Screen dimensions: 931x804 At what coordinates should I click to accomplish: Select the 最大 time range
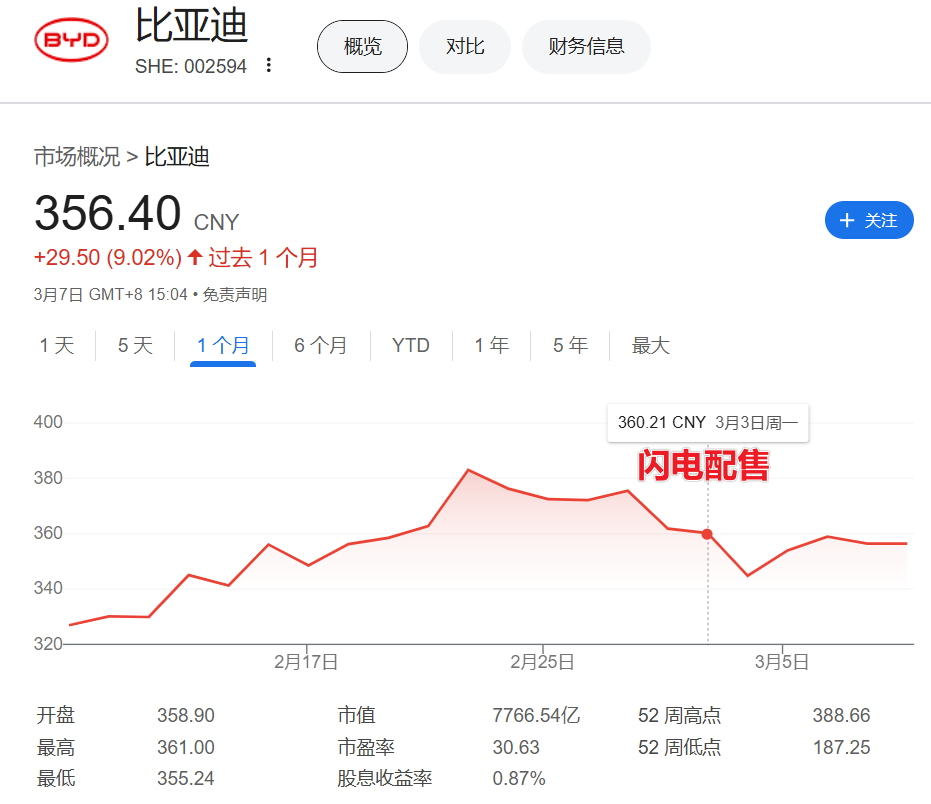651,346
